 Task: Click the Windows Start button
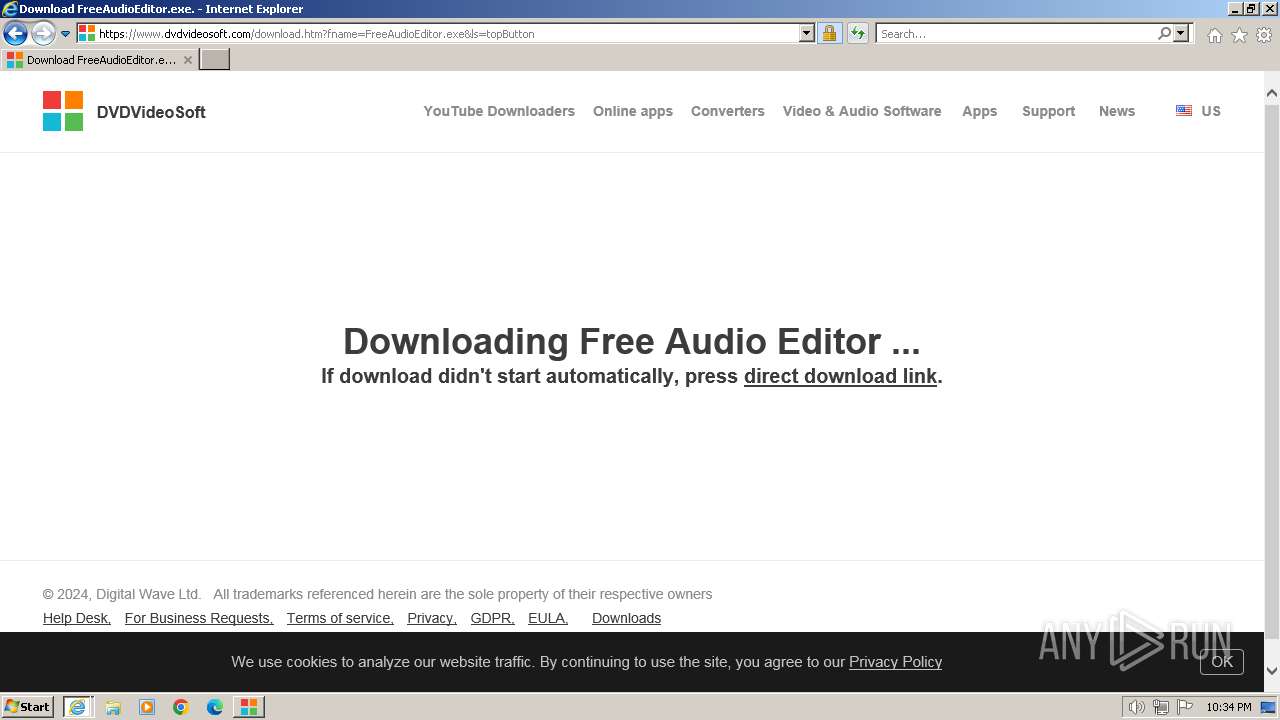[x=27, y=706]
